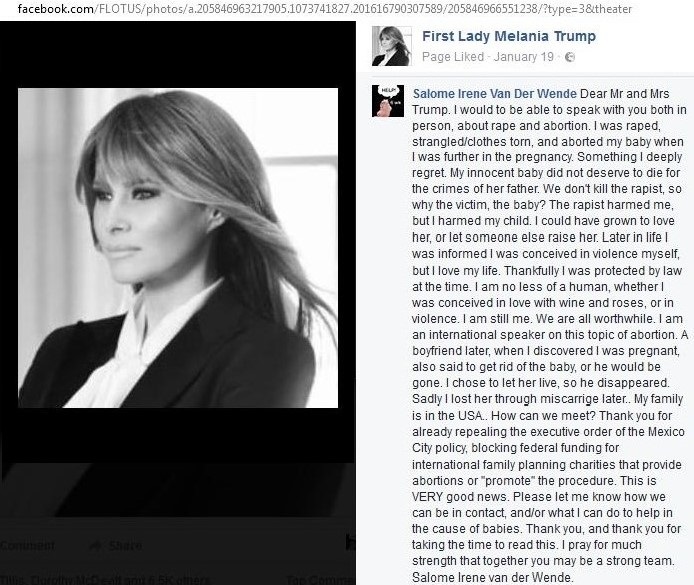Focus the facebook.com URL address text

tap(324, 9)
